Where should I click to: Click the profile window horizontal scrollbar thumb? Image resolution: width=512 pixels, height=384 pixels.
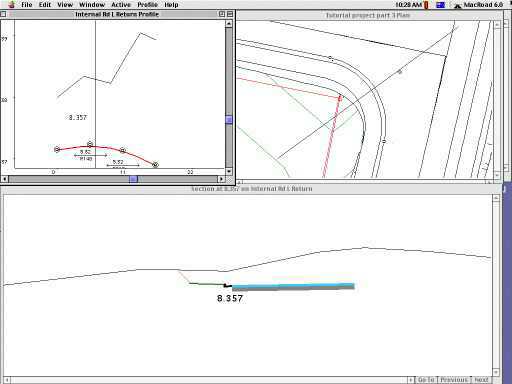133,179
